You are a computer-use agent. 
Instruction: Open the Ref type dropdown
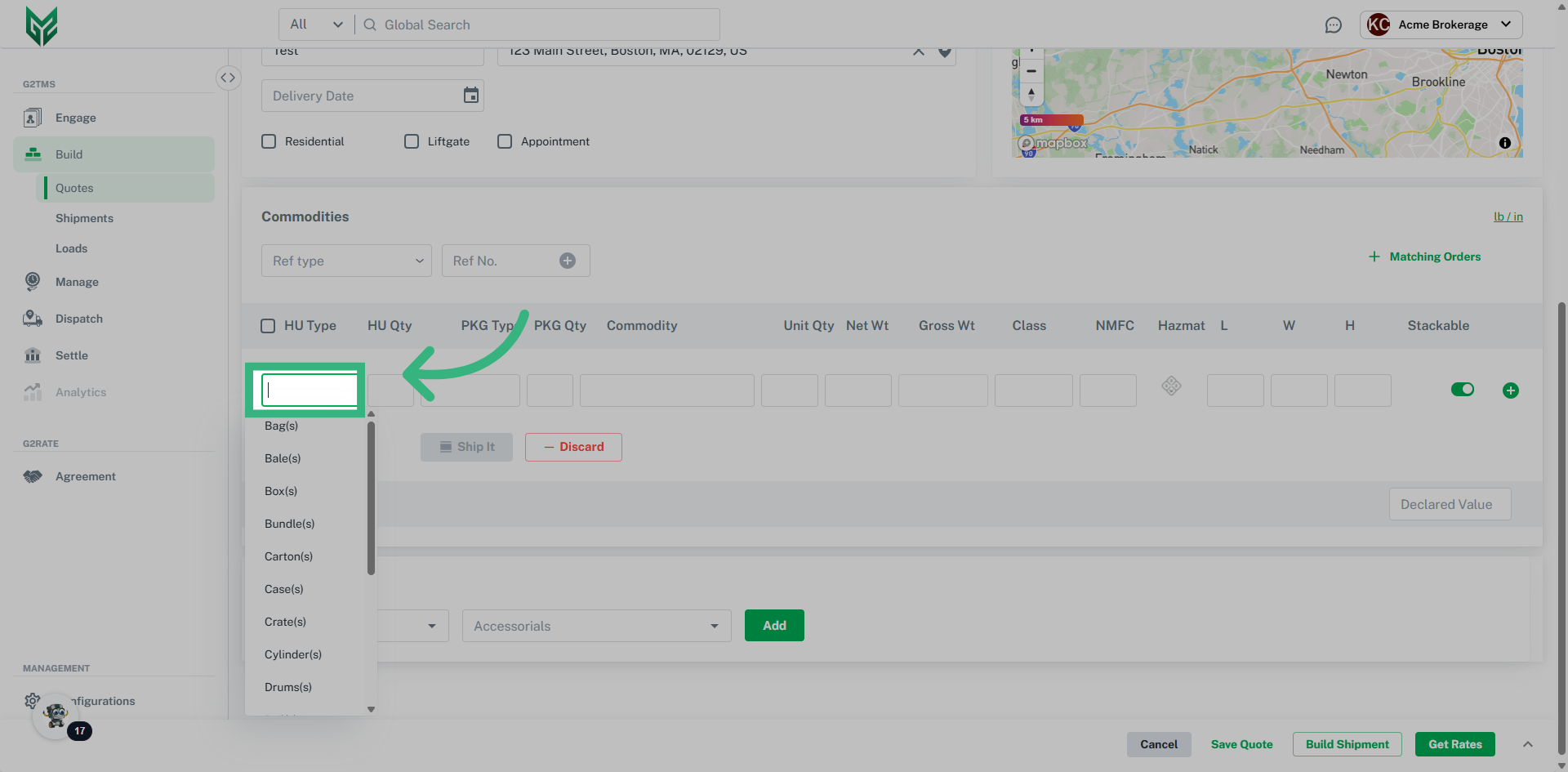pos(346,261)
